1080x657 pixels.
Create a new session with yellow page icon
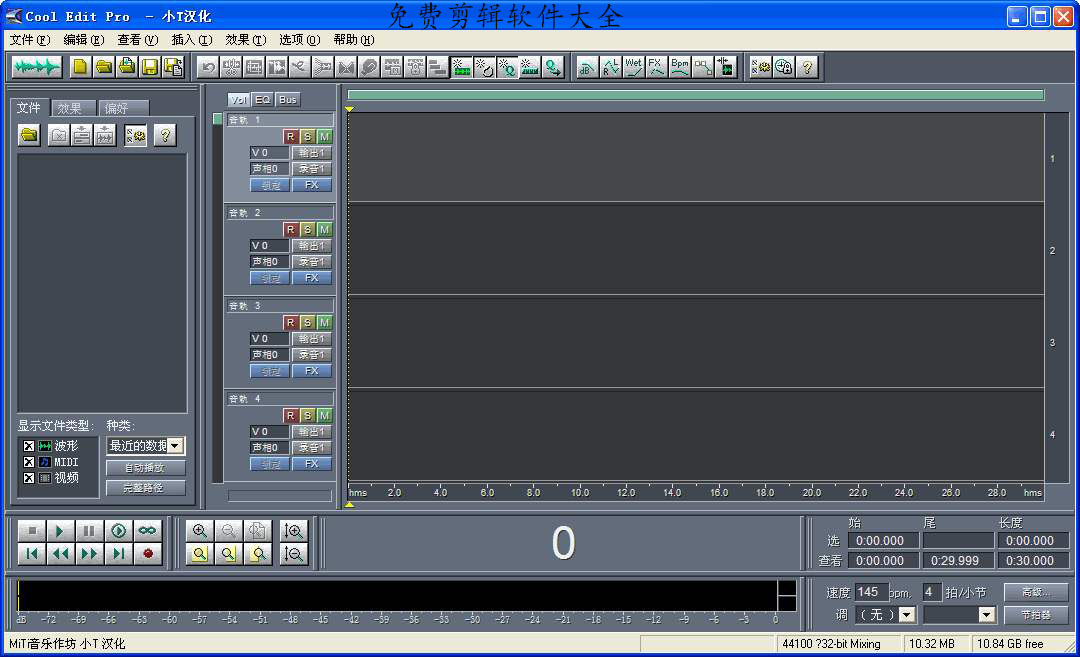click(81, 67)
